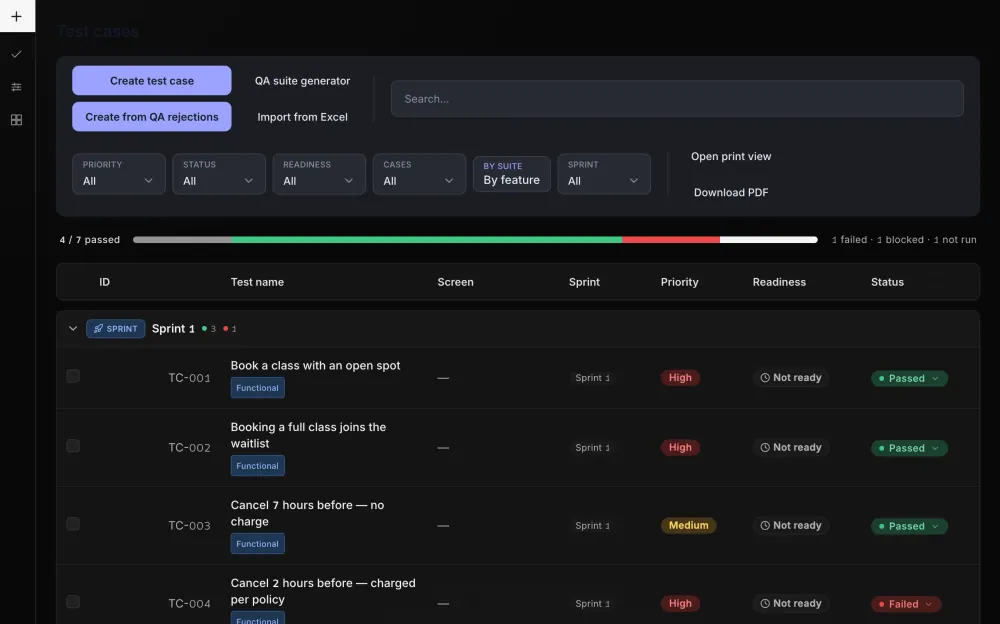Change TC-003 Passed status dropdown
Image resolution: width=1000 pixels, height=624 pixels.
pyautogui.click(x=909, y=526)
